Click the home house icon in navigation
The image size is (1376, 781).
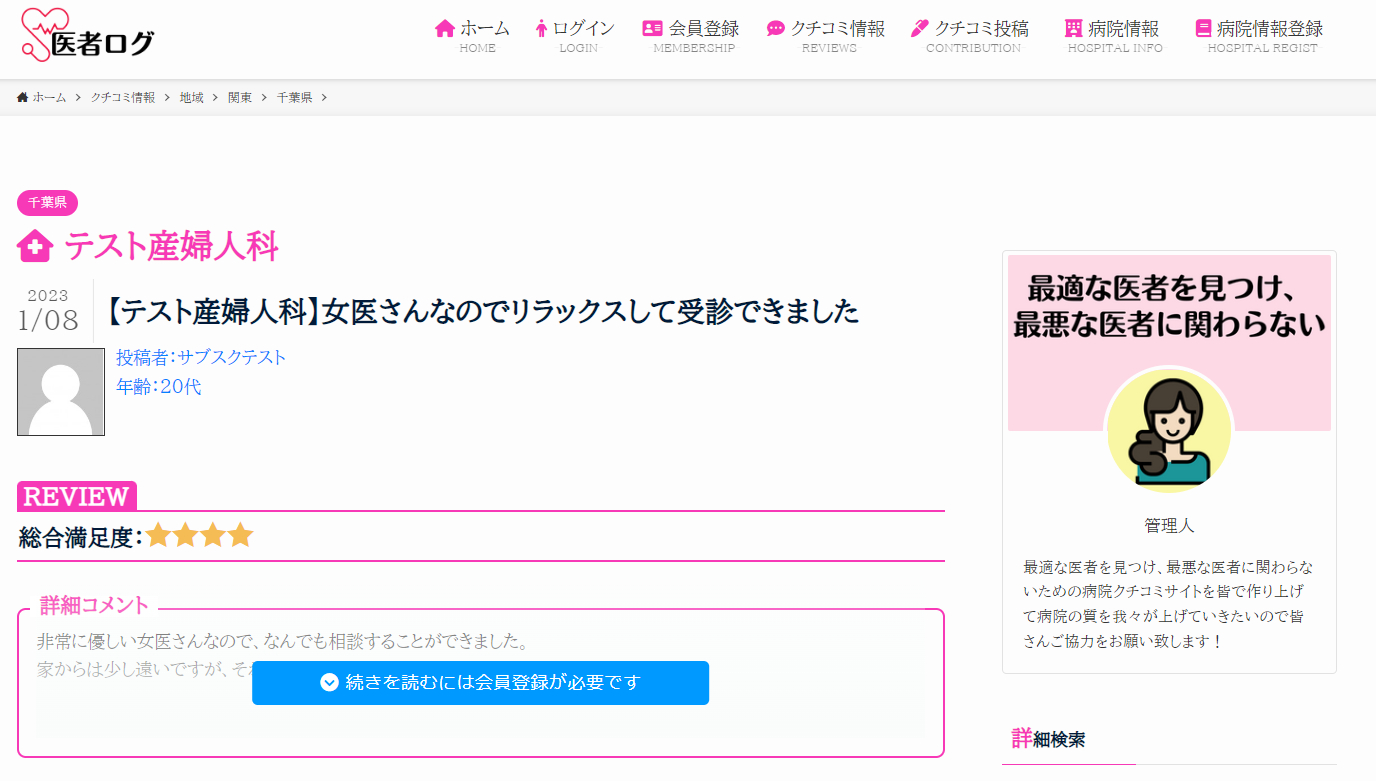tap(445, 28)
